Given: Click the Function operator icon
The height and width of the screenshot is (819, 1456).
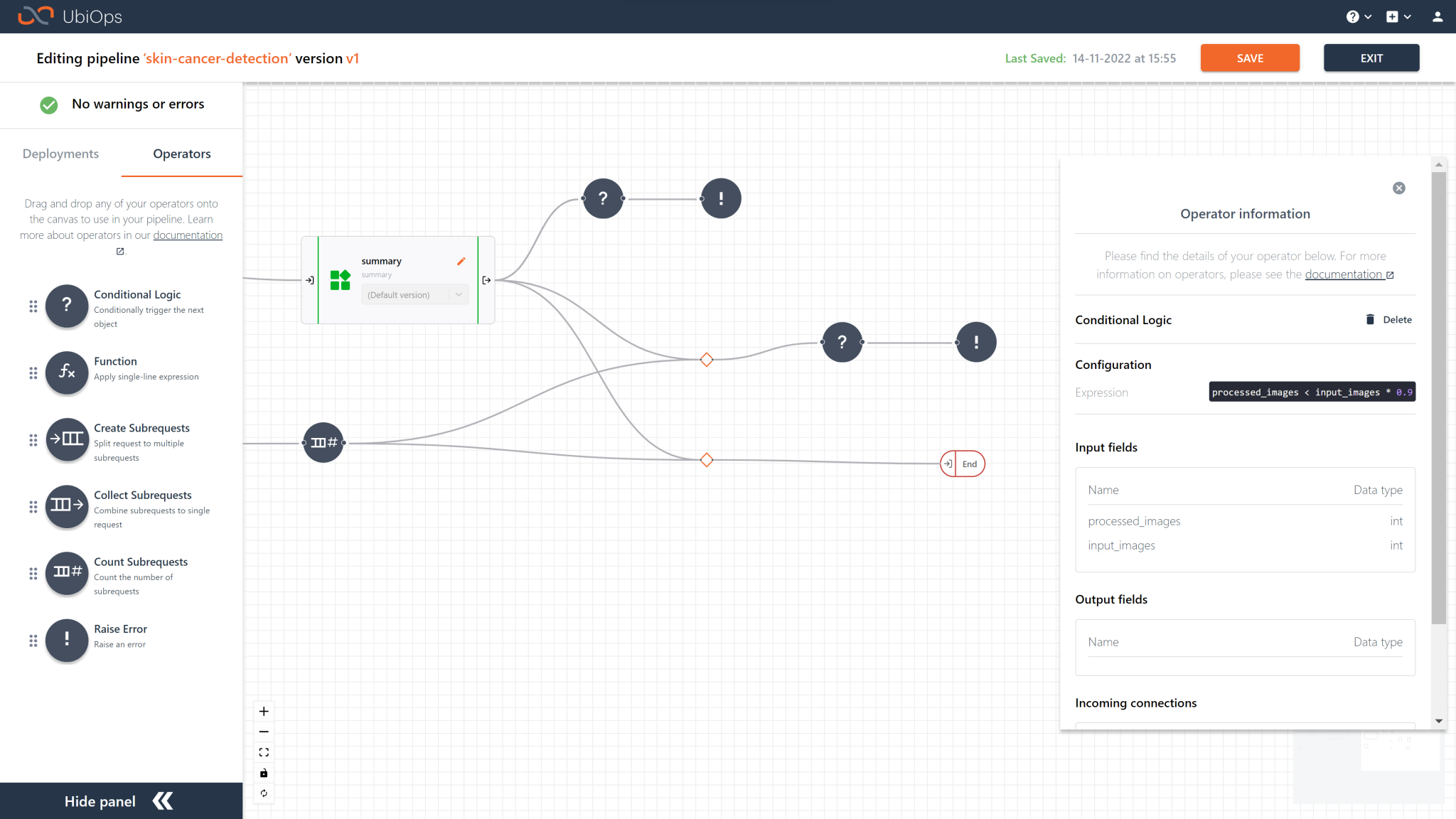Looking at the screenshot, I should point(67,372).
